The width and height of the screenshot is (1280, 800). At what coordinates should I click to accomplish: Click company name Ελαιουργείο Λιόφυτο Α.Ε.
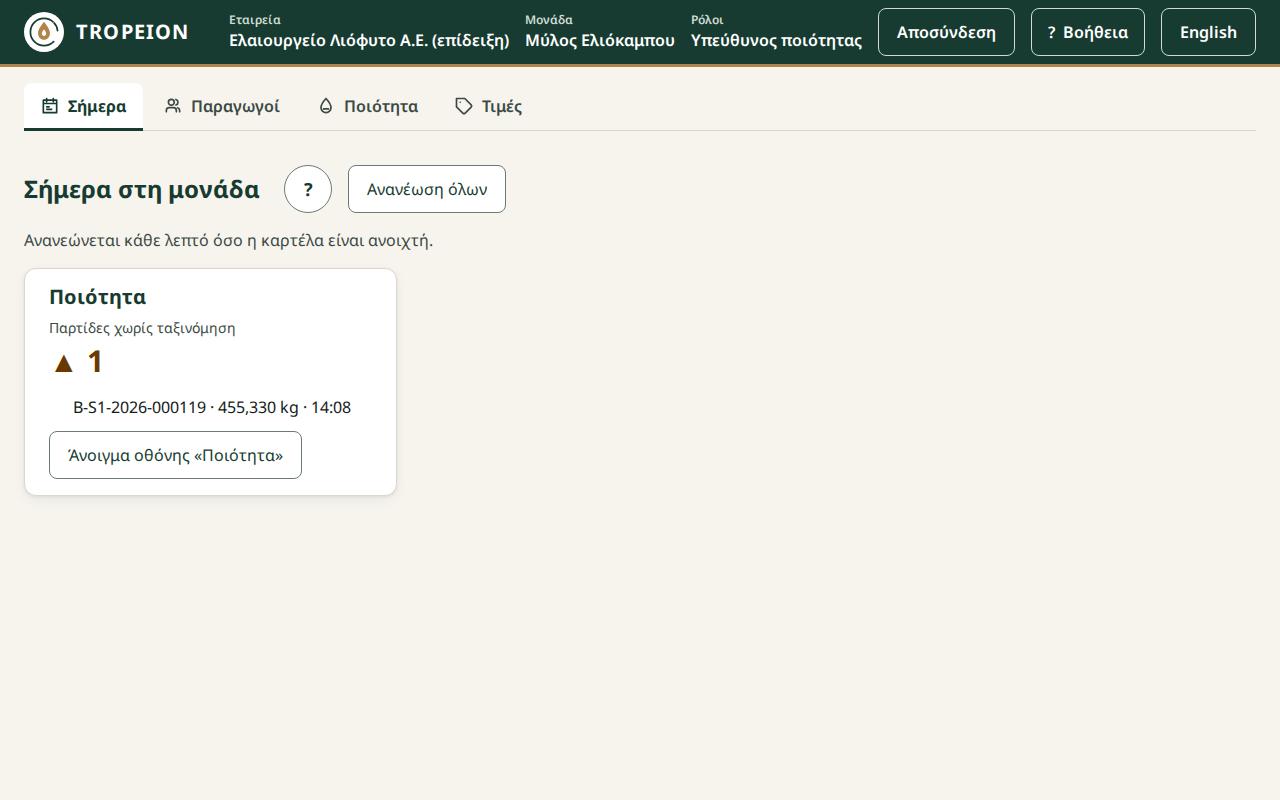coord(369,40)
